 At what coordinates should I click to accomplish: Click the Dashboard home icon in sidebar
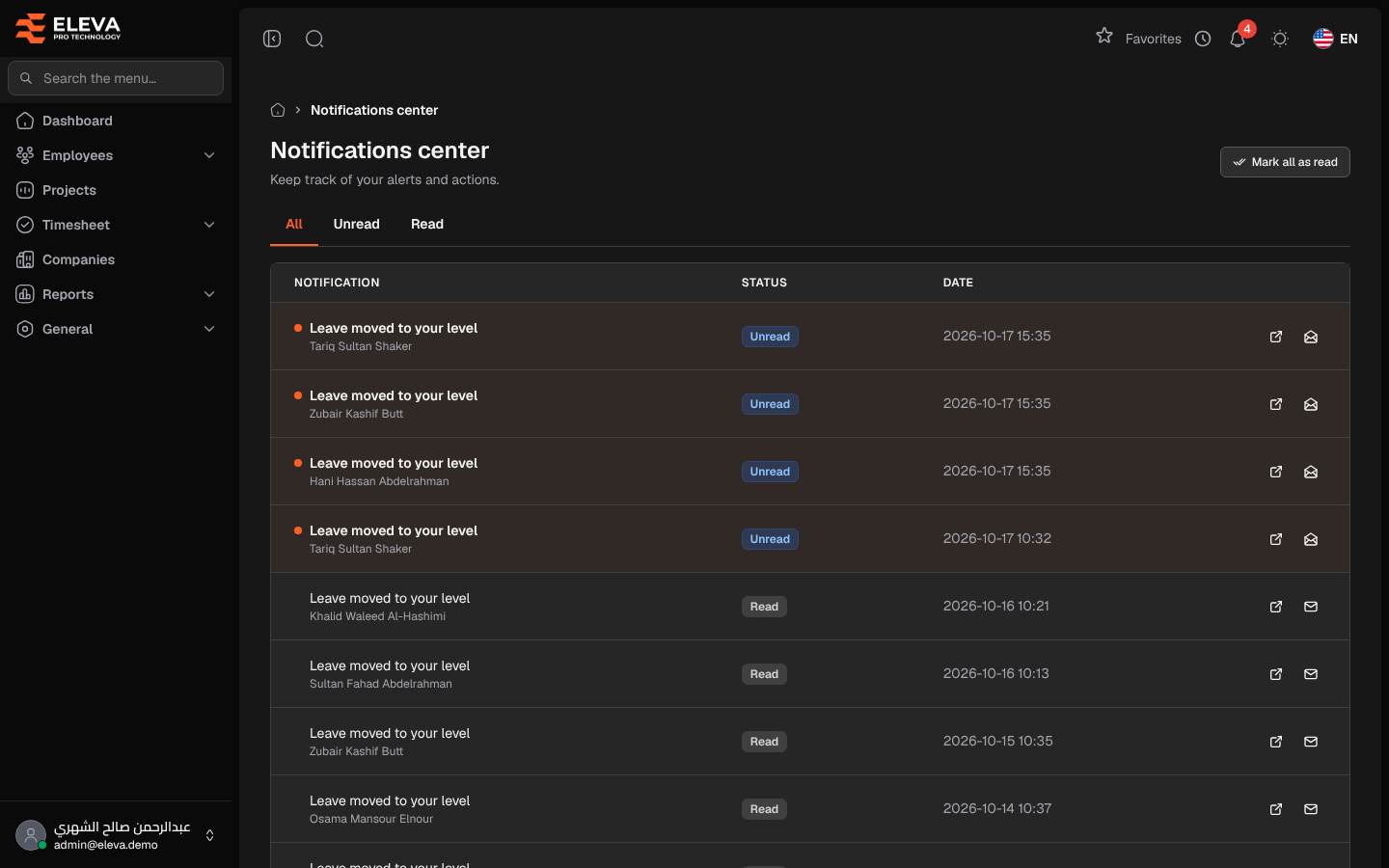tap(25, 121)
